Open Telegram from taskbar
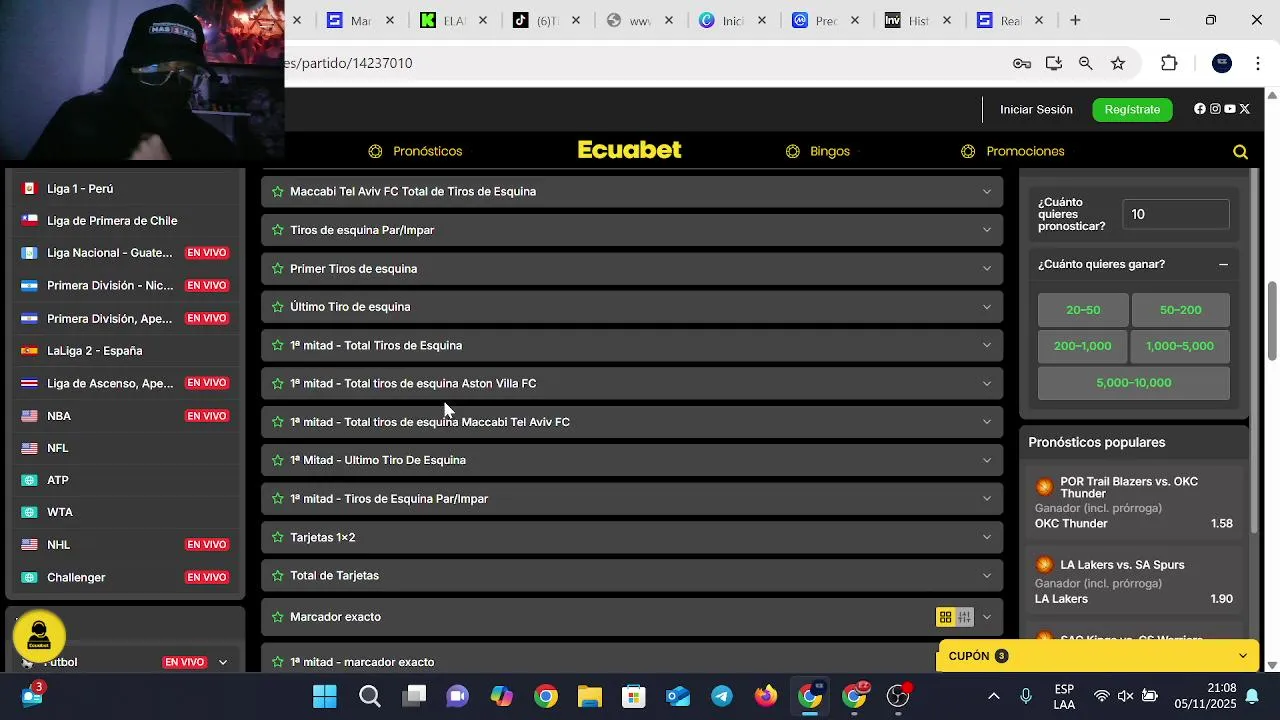Viewport: 1280px width, 720px height. [x=722, y=696]
